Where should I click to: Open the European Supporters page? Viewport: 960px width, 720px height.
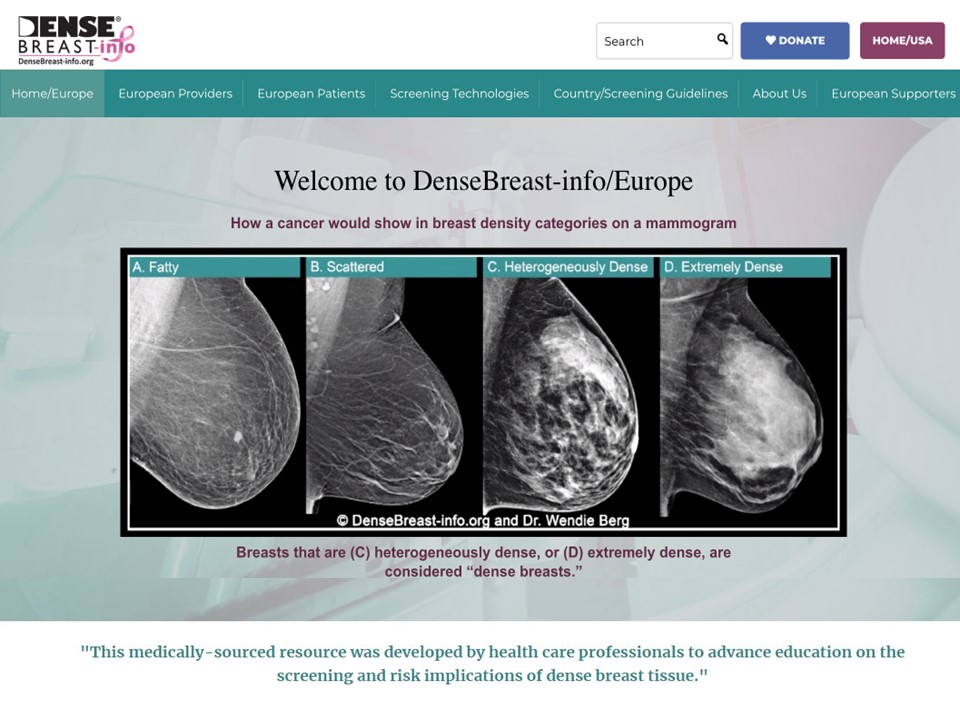pyautogui.click(x=892, y=93)
